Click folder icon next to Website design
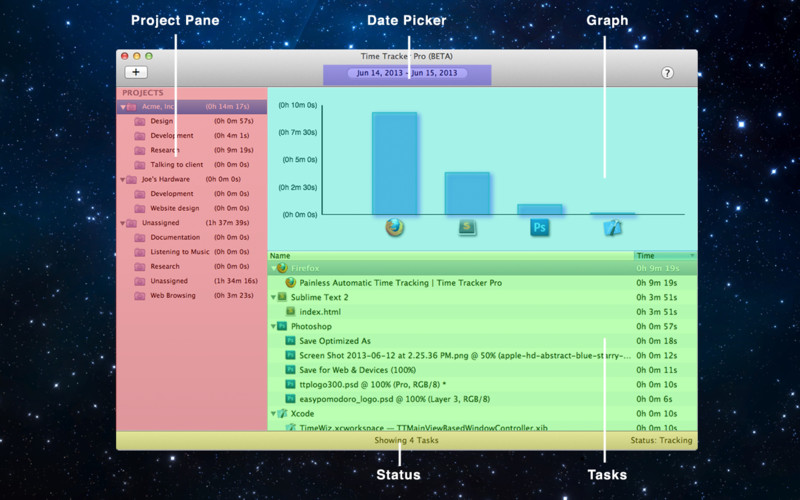Viewport: 800px width, 500px height. 139,209
